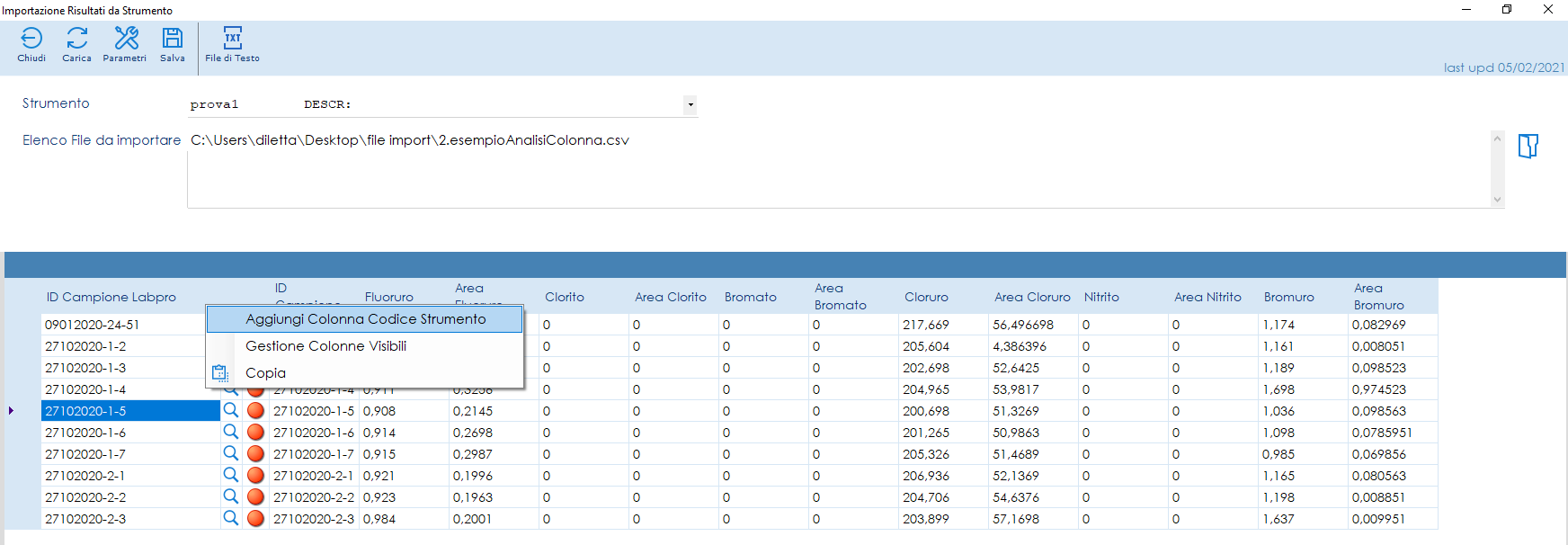Click the file browse icon beside file list
Image resolution: width=1568 pixels, height=545 pixels.
point(1528,146)
